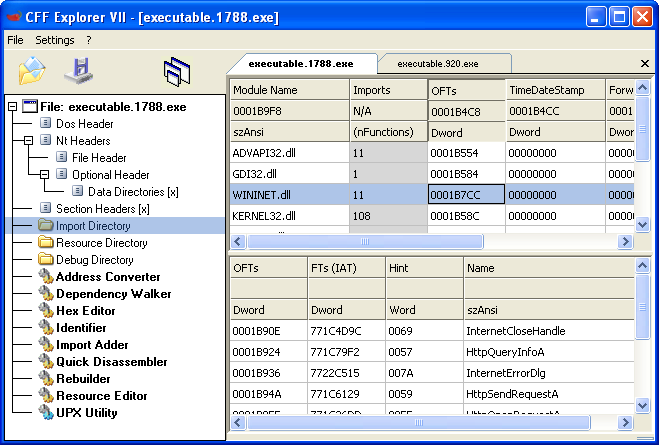Click the Open file toolbar icon

33,71
